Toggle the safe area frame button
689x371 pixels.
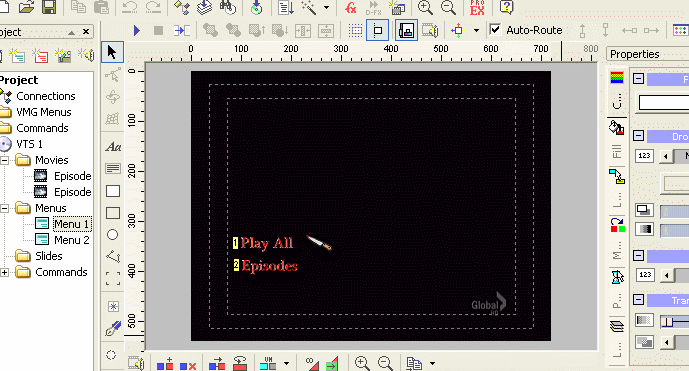click(x=377, y=30)
